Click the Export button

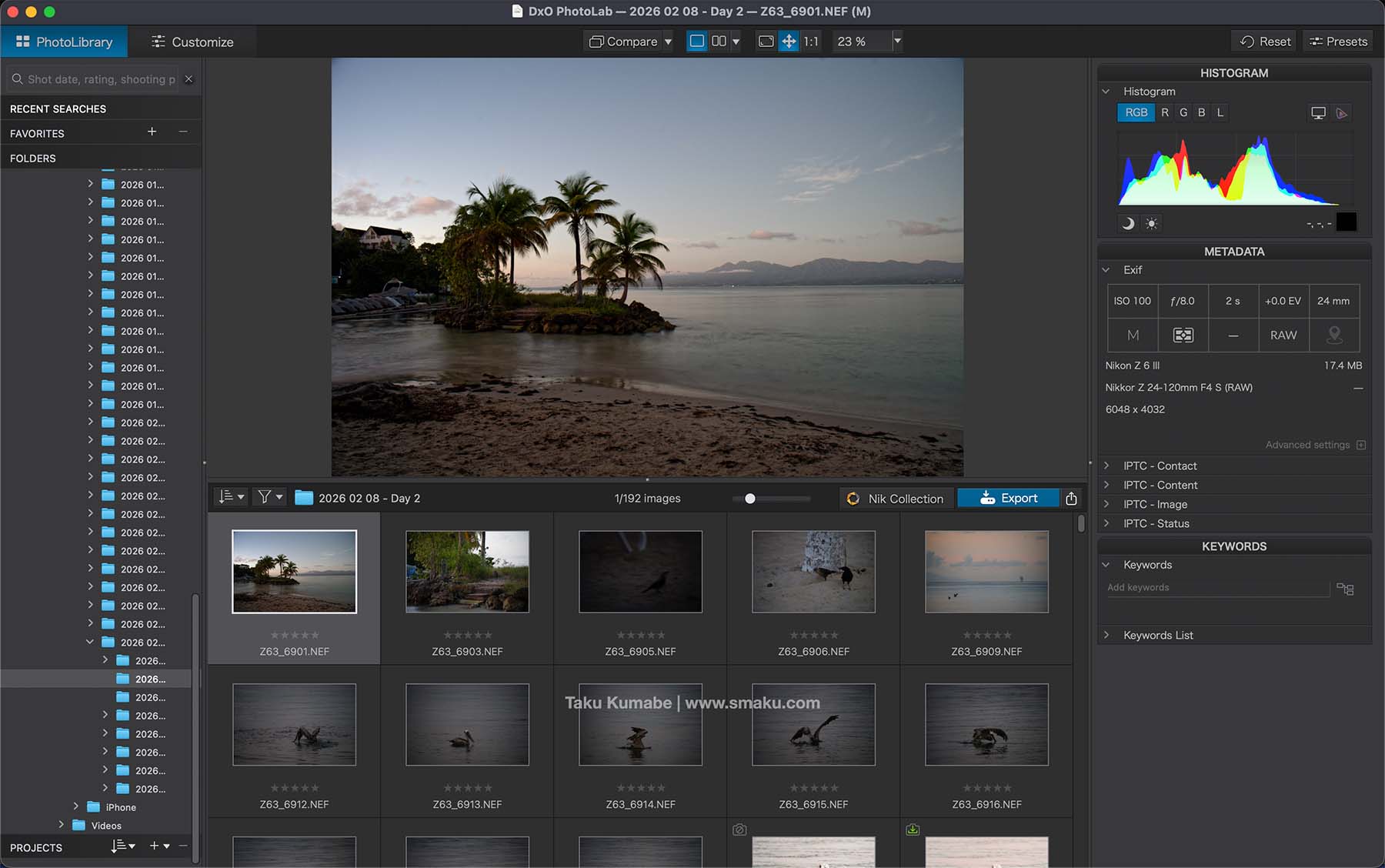[1008, 499]
